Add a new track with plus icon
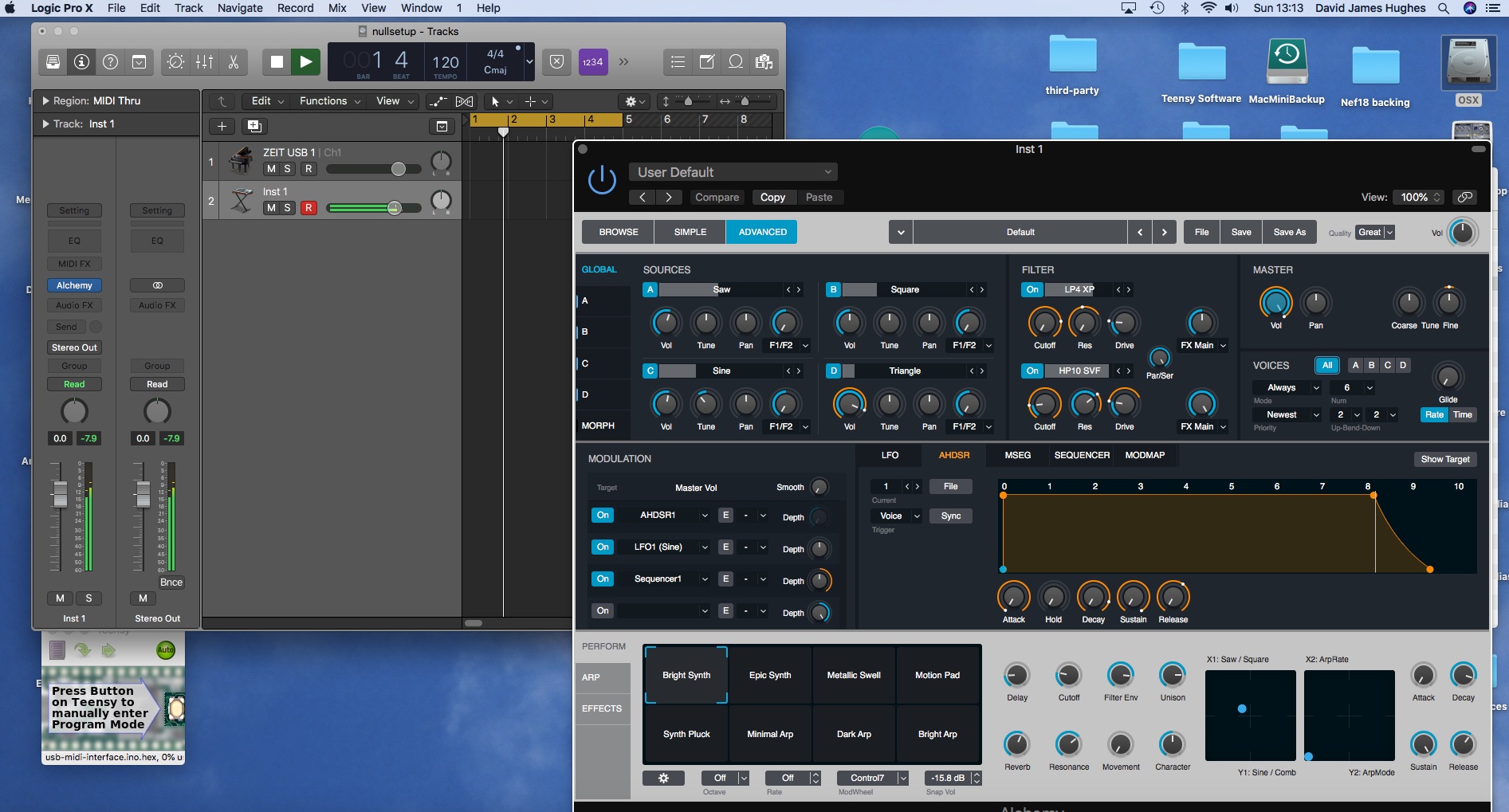Image resolution: width=1509 pixels, height=812 pixels. coord(222,126)
